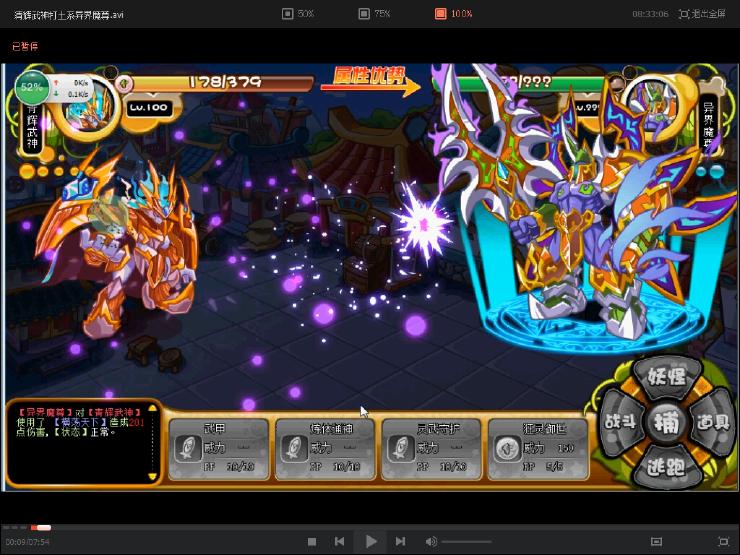This screenshot has height=555, width=740.
Task: Click the fullscreen icon in bottom bar
Action: click(723, 541)
